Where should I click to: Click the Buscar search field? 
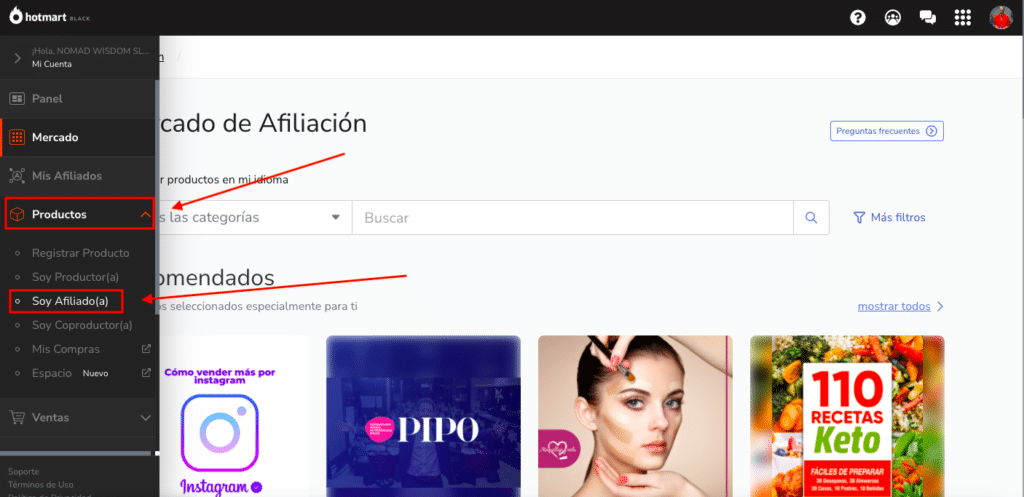(x=572, y=217)
